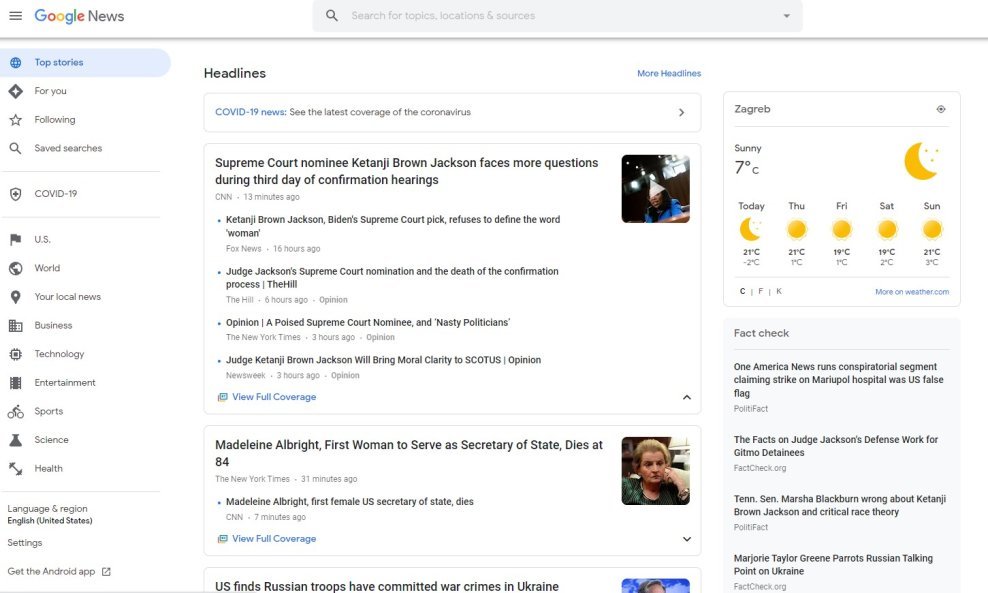Image resolution: width=988 pixels, height=593 pixels.
Task: Open the Madeleine Albright dies headline
Action: (x=409, y=453)
